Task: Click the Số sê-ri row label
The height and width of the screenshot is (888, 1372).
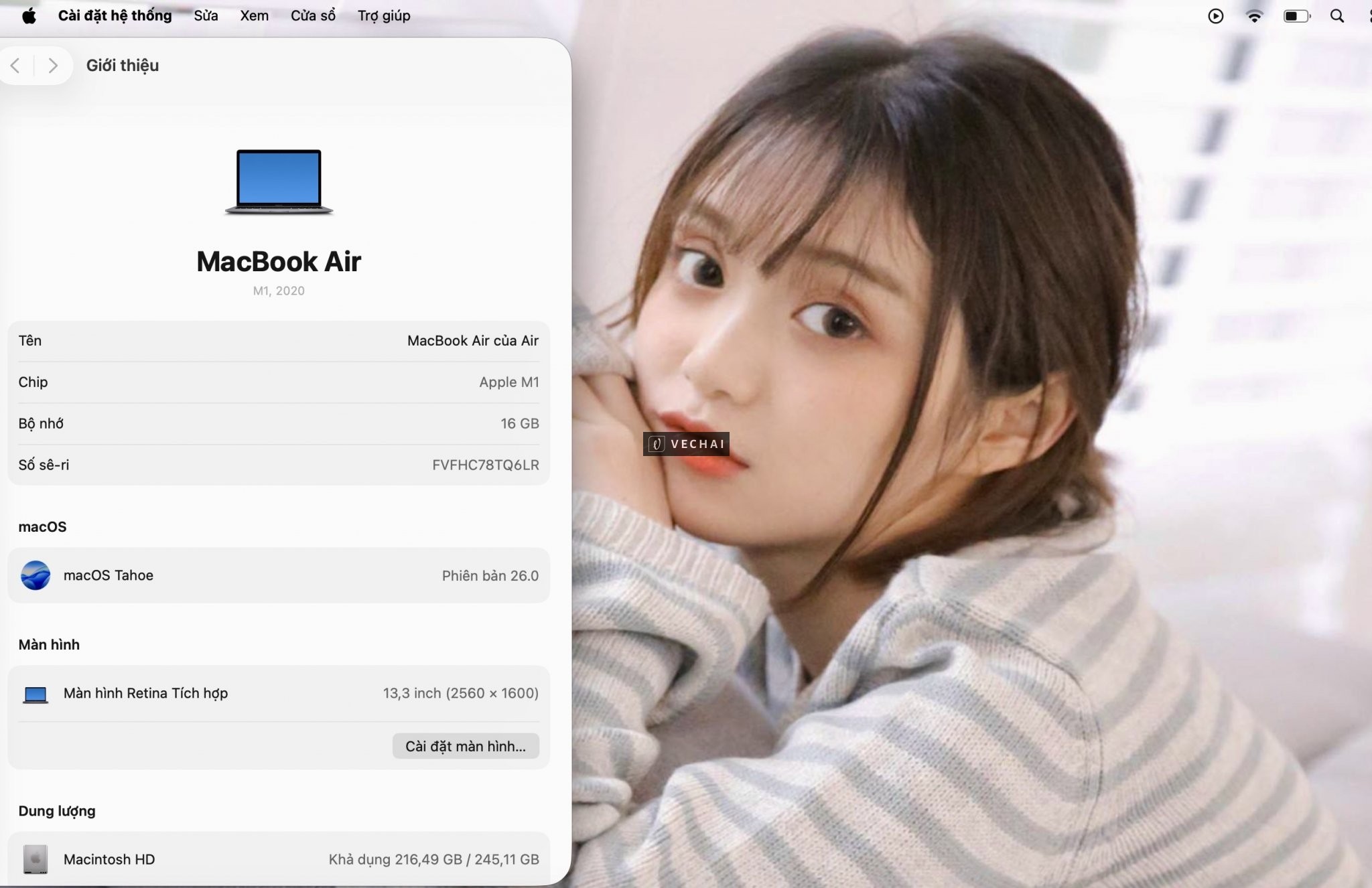Action: 44,465
